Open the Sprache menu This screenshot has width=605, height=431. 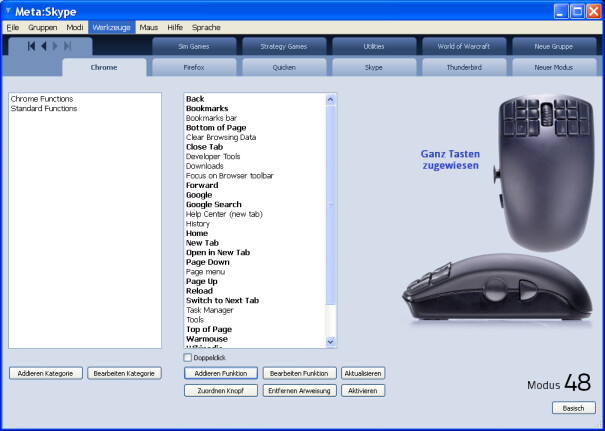coord(206,27)
